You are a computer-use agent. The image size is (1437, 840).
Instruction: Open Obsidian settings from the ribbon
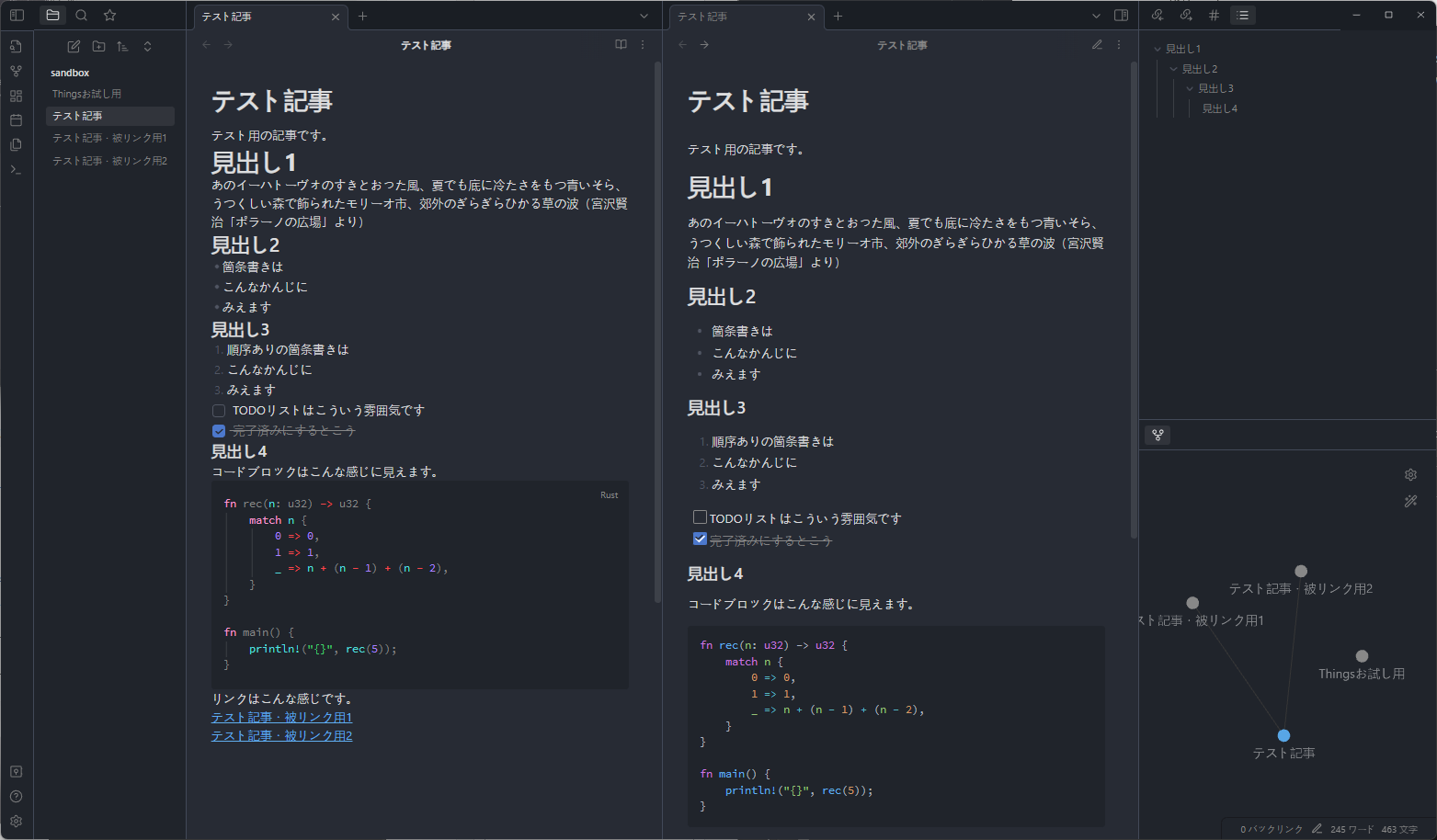tap(16, 822)
